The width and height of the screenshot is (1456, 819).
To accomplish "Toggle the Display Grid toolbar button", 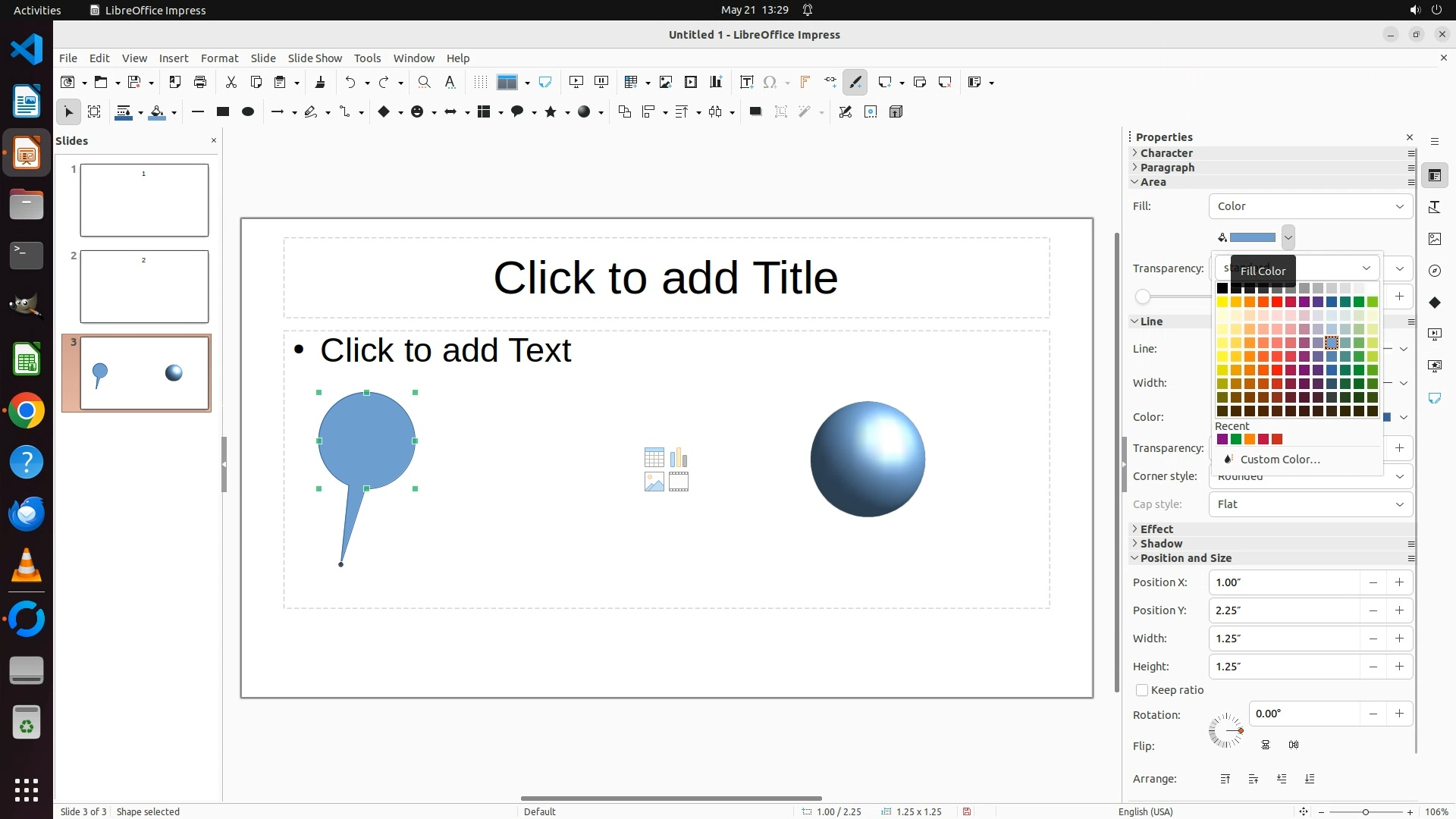I will (480, 82).
